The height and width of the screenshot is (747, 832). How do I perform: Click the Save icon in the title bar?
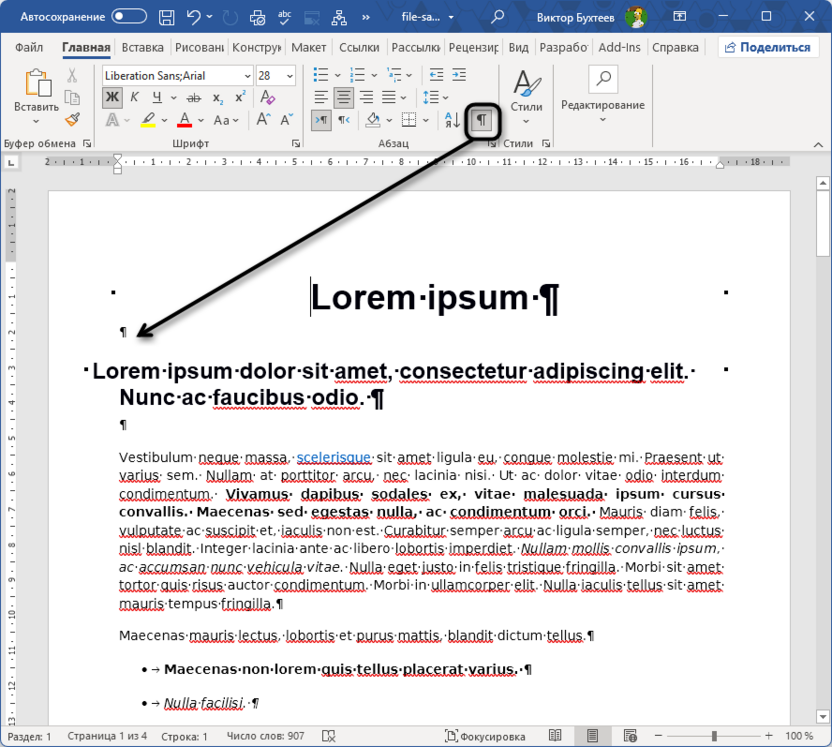coord(167,18)
